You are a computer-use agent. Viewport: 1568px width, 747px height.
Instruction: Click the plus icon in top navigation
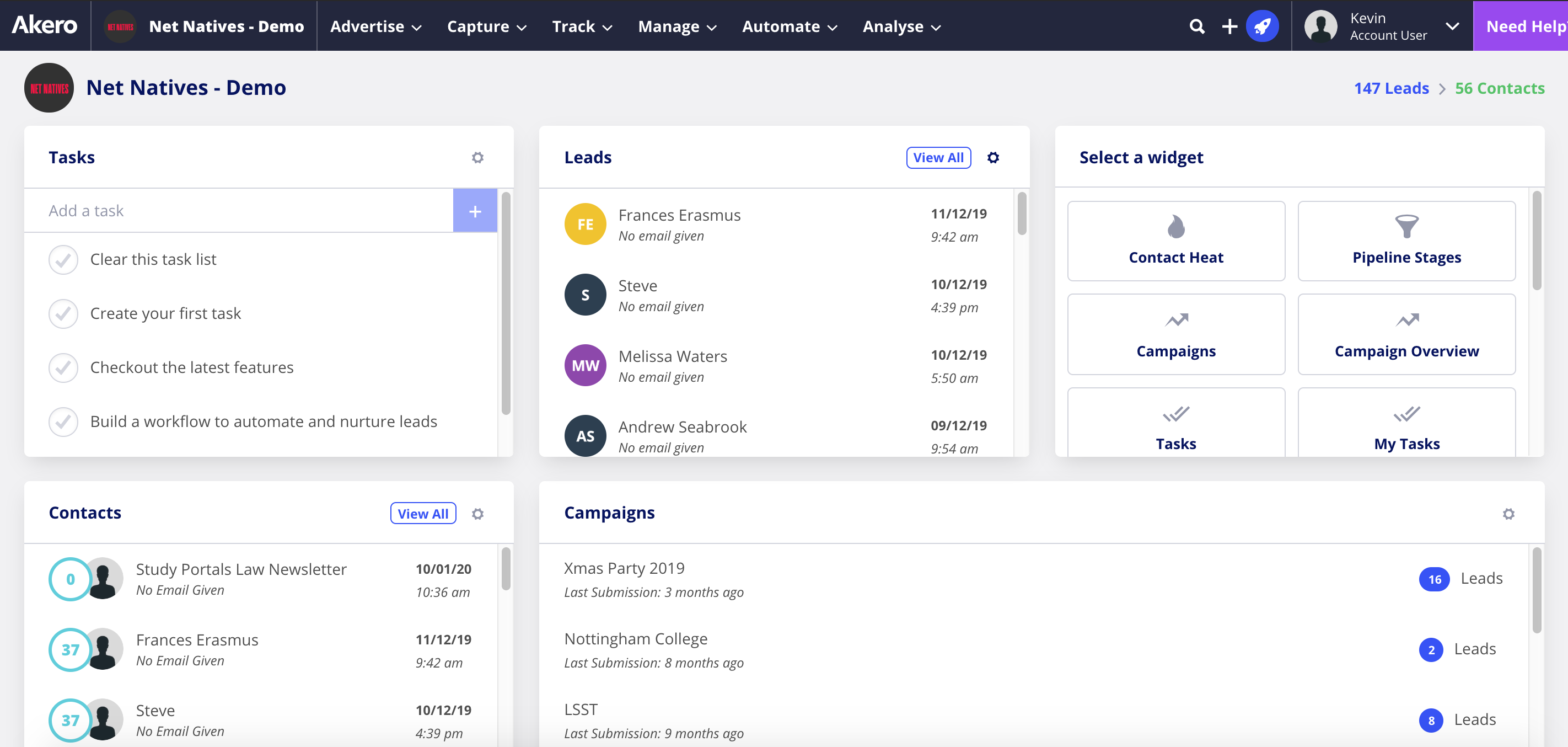point(1229,26)
